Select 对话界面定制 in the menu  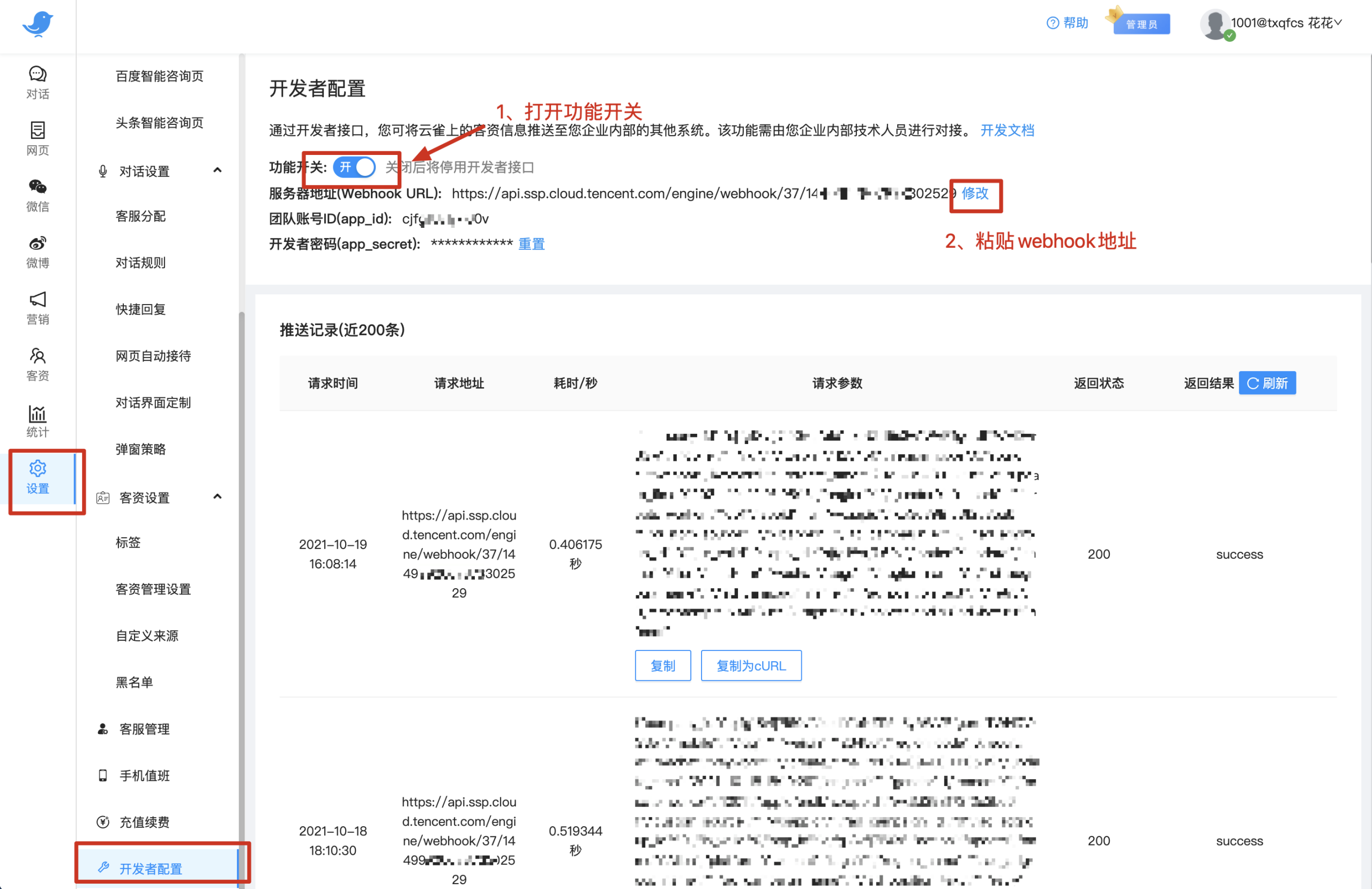pos(153,403)
